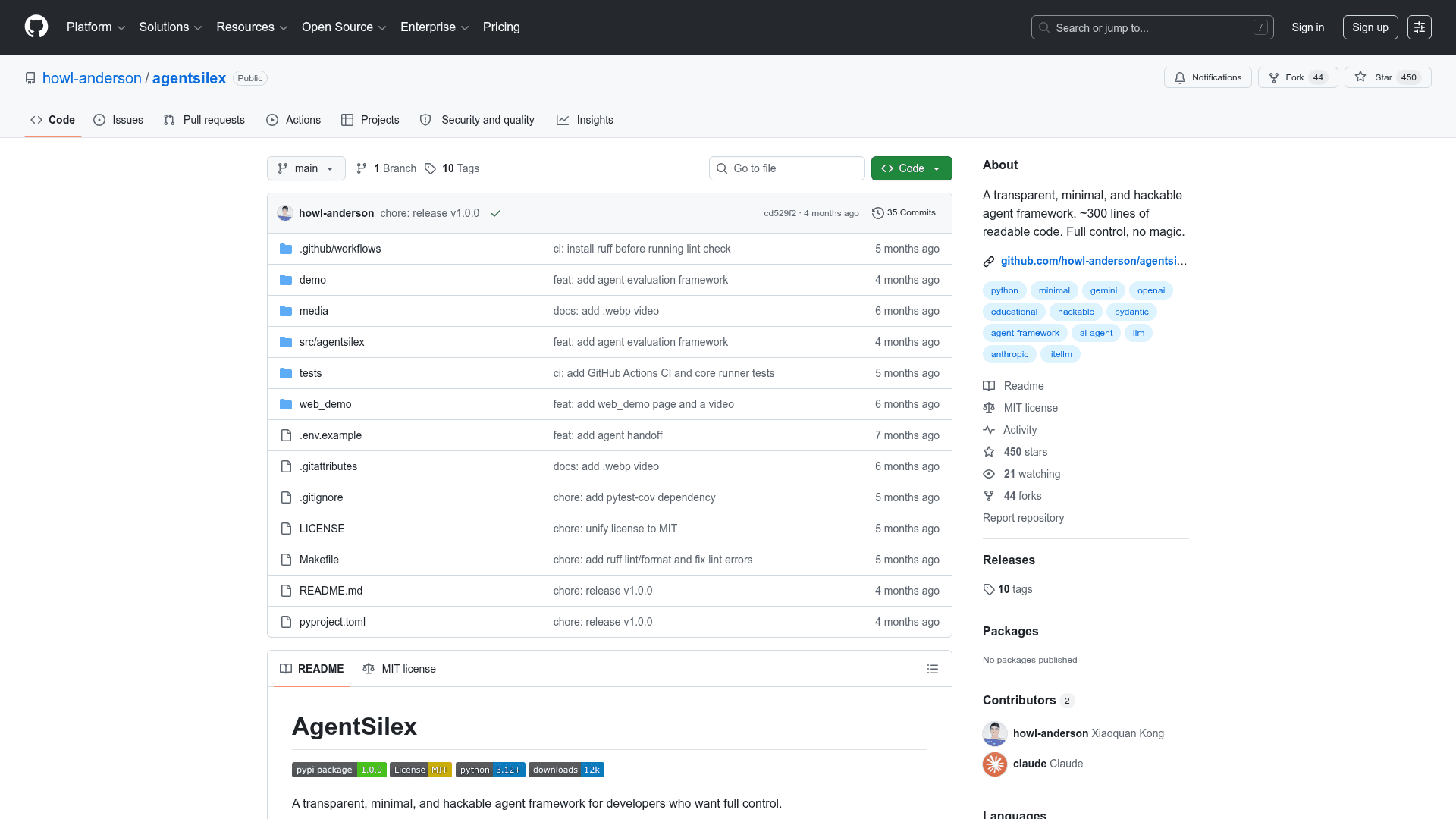Select the anthropic topic tag
This screenshot has width=1456, height=819.
click(x=1009, y=354)
